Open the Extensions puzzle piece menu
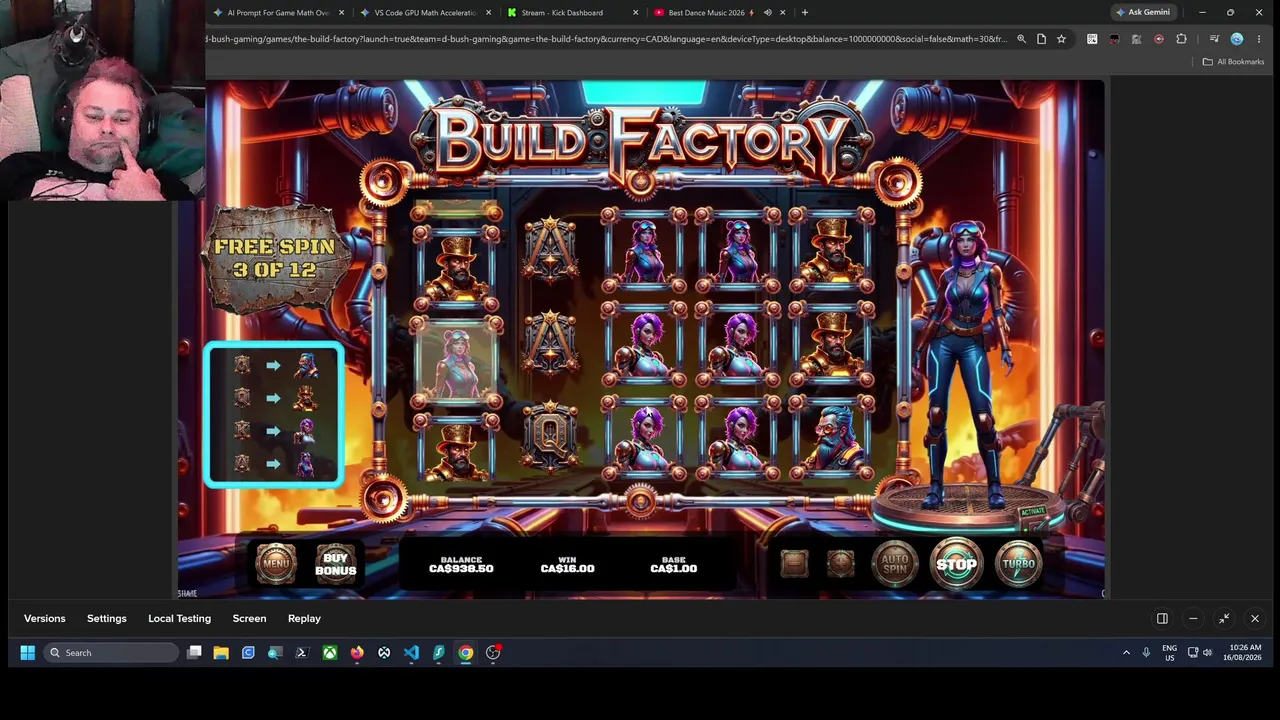The width and height of the screenshot is (1280, 720). pyautogui.click(x=1181, y=39)
